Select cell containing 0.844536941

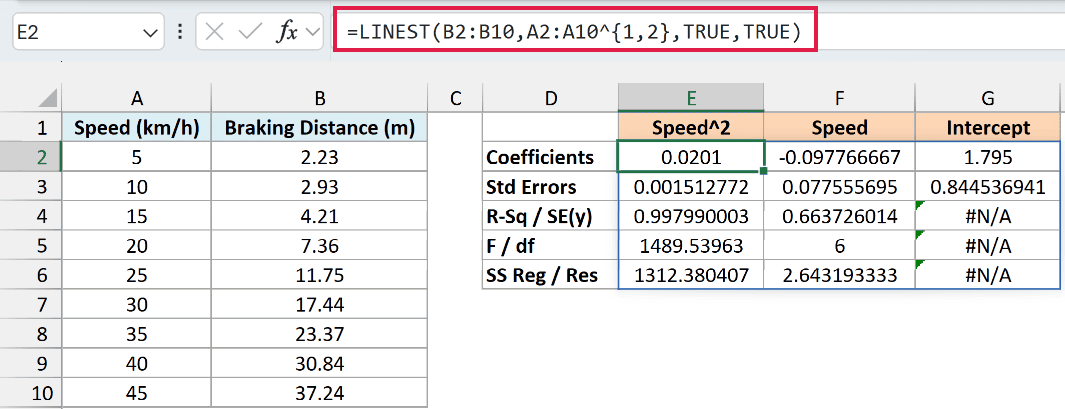pyautogui.click(x=988, y=187)
